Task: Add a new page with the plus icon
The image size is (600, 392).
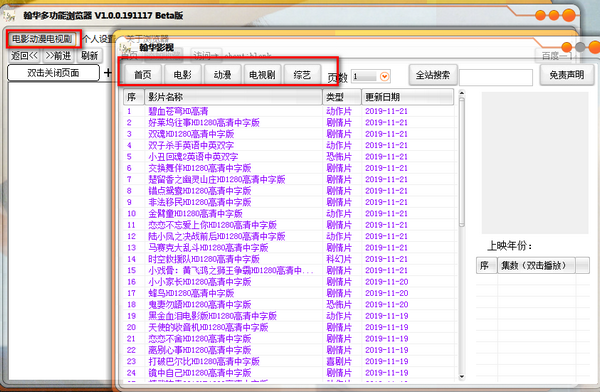Action: coord(108,72)
